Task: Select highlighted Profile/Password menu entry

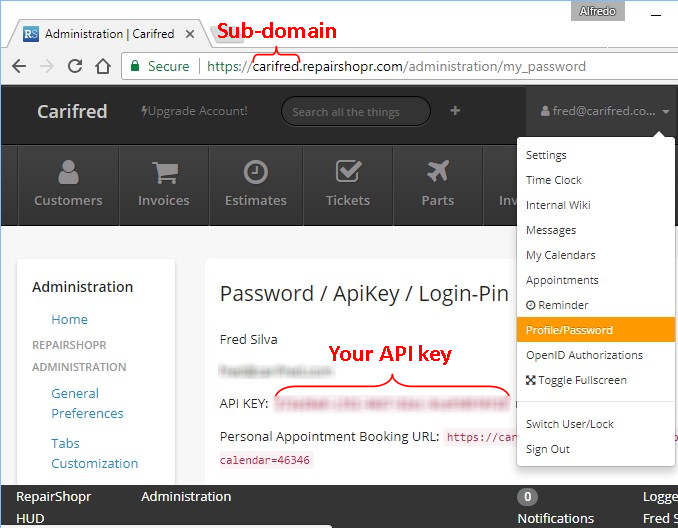Action: pos(596,330)
